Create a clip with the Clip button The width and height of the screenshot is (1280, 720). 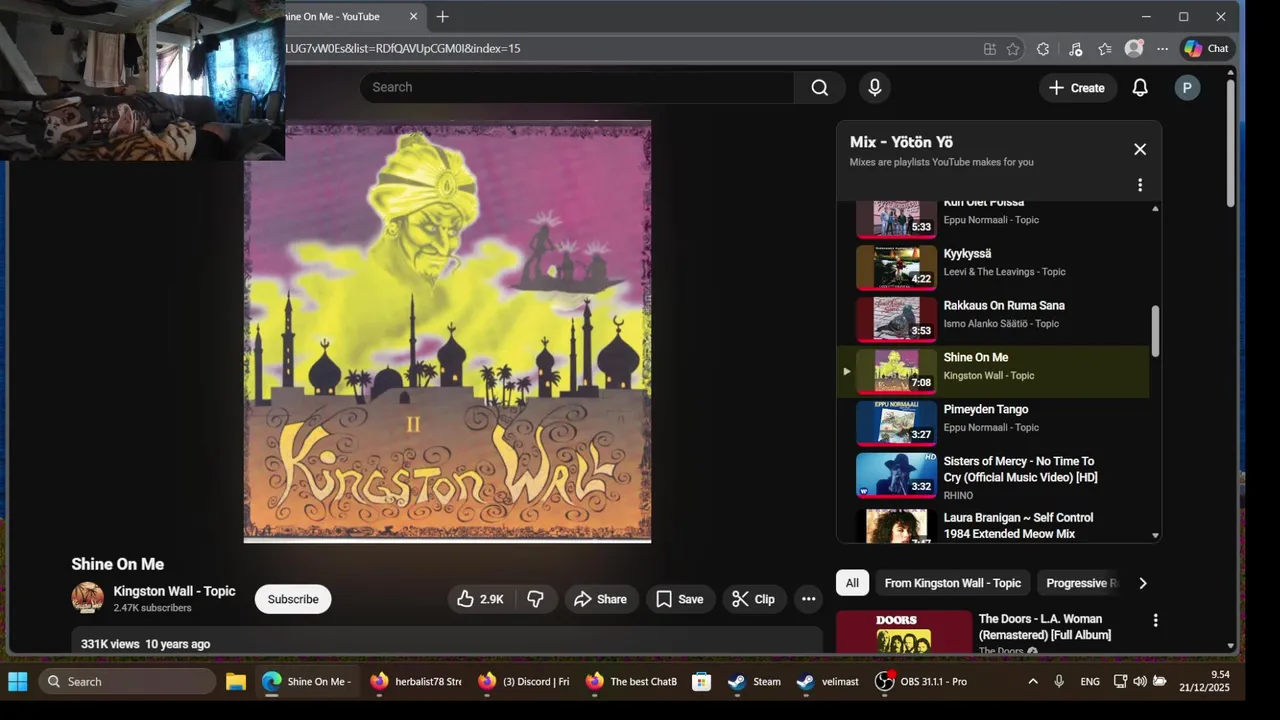point(753,599)
